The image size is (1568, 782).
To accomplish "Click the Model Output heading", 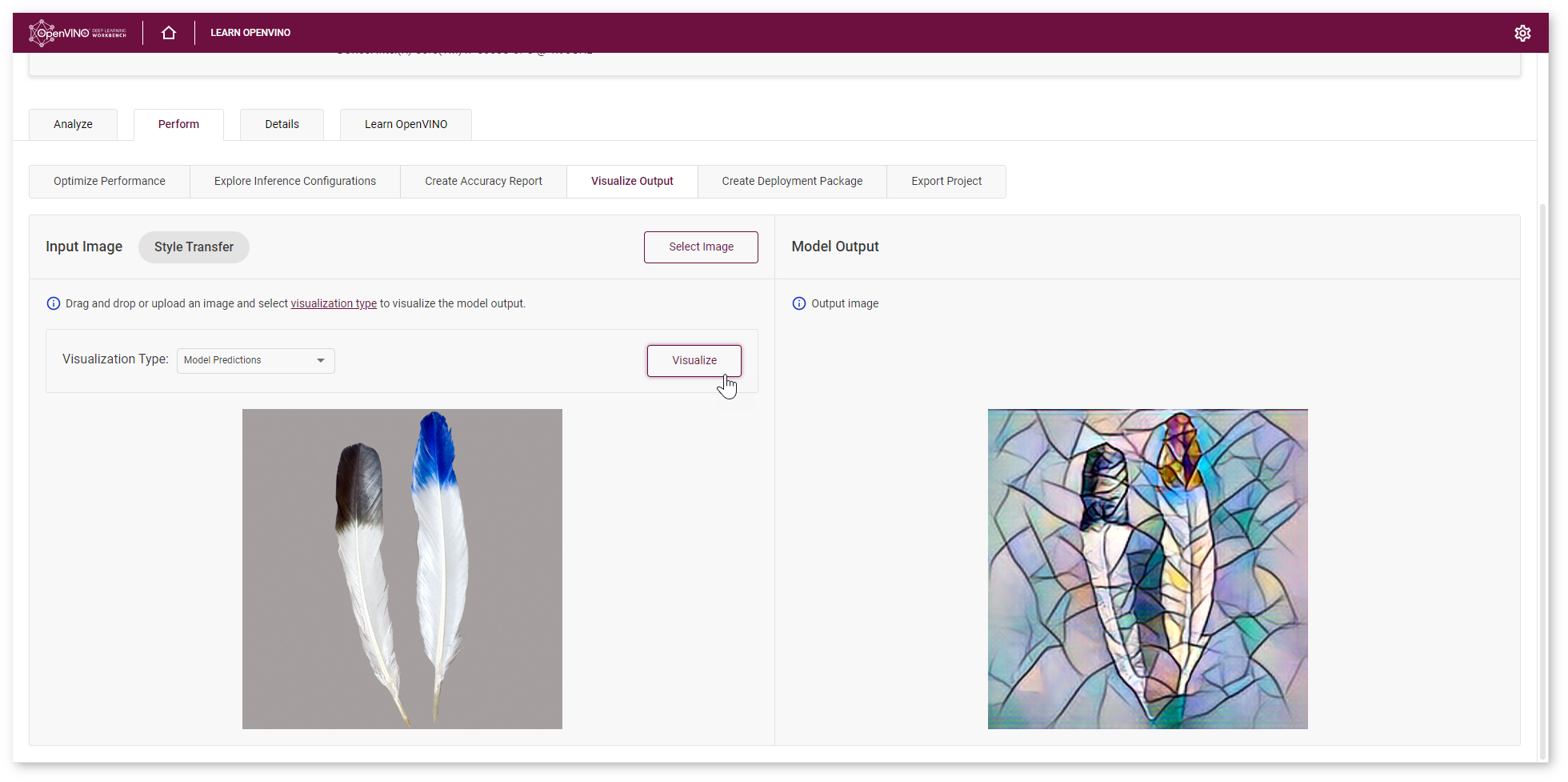I will [x=835, y=247].
